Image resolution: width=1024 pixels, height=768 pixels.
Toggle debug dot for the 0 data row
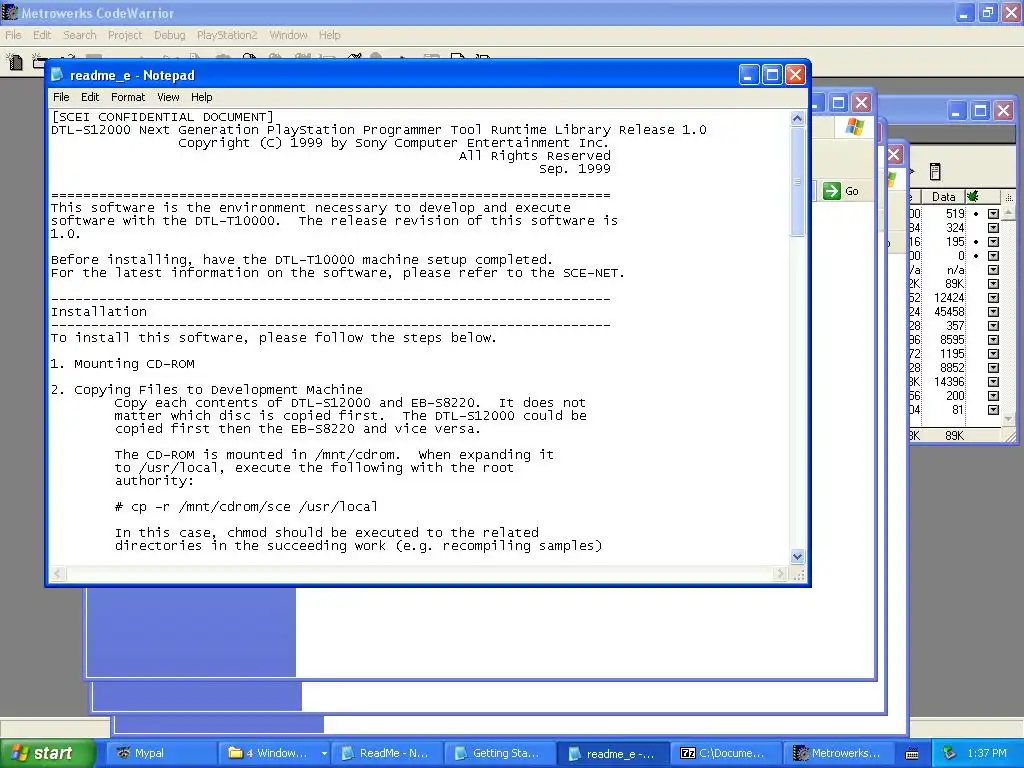[x=976, y=256]
